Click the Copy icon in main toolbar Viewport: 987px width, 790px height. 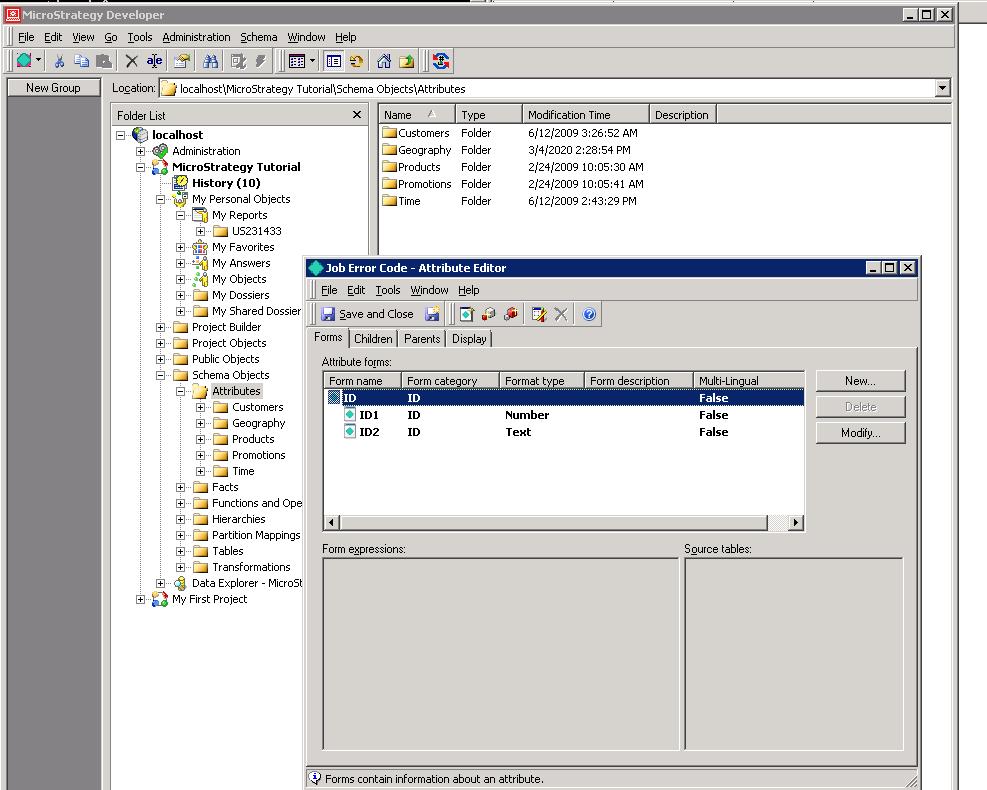pos(81,61)
